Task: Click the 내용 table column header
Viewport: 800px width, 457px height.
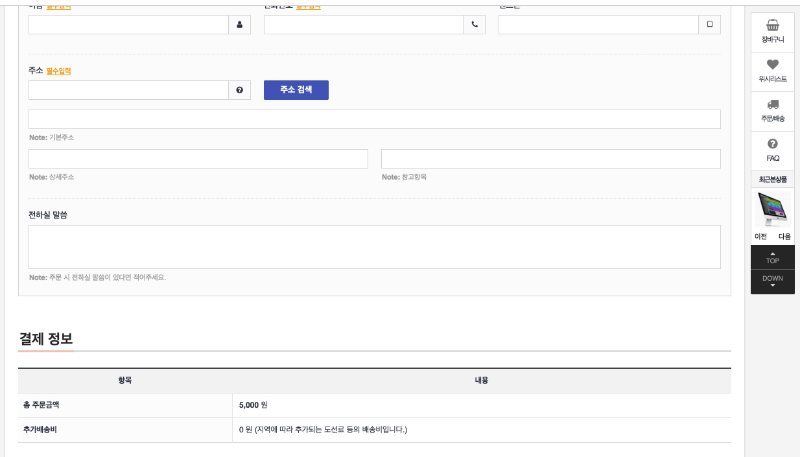Action: click(482, 380)
